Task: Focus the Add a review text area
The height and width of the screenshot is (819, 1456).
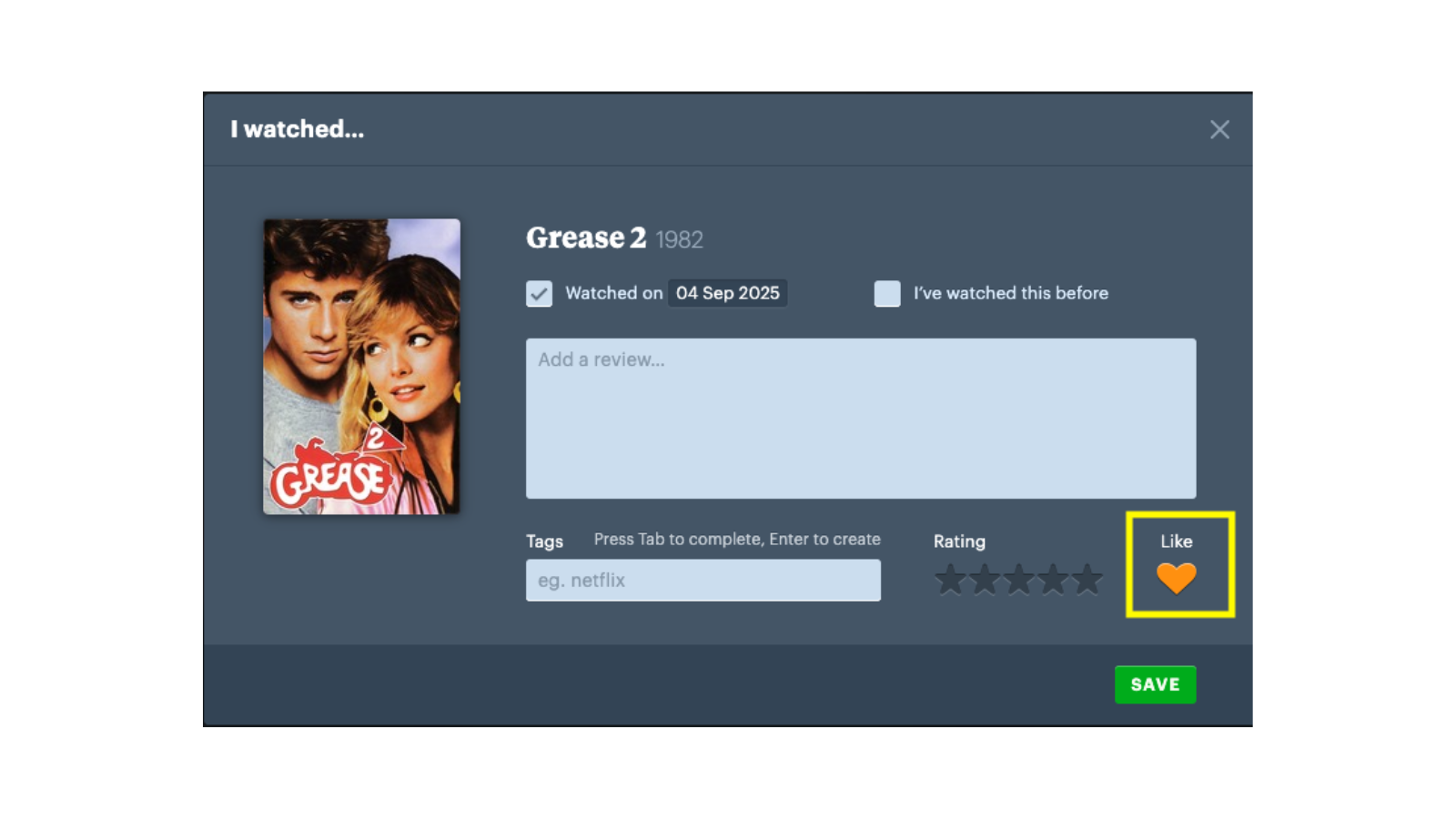Action: point(860,419)
